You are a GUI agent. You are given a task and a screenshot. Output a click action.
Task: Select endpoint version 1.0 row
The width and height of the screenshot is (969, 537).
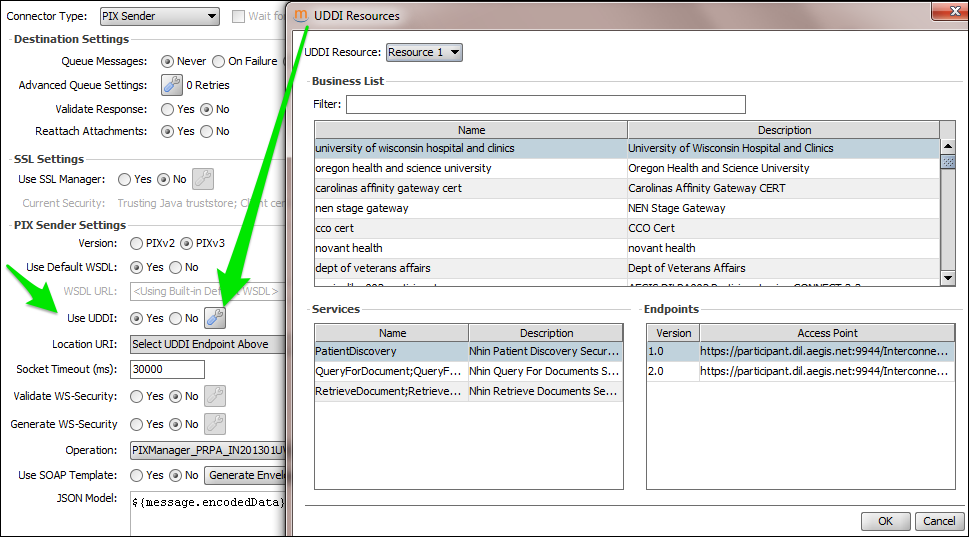click(x=801, y=351)
